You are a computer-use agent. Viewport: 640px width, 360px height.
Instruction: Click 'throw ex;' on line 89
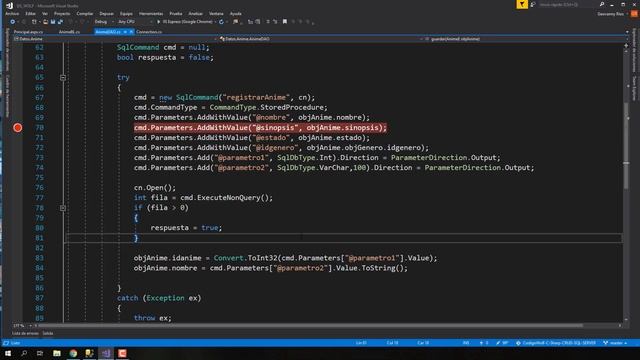click(153, 318)
